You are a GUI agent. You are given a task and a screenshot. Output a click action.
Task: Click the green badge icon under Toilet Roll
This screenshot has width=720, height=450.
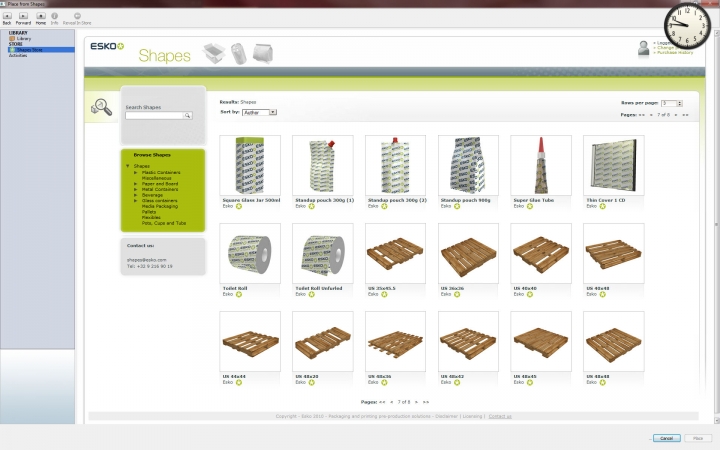click(239, 294)
